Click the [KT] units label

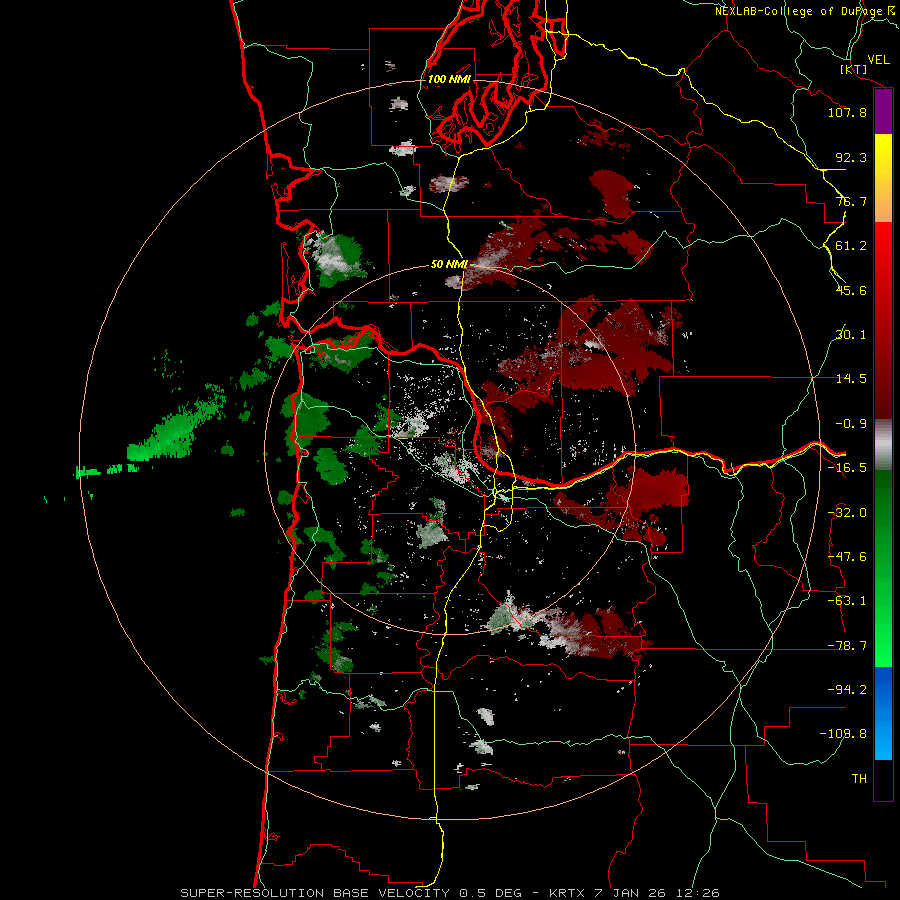click(x=853, y=69)
